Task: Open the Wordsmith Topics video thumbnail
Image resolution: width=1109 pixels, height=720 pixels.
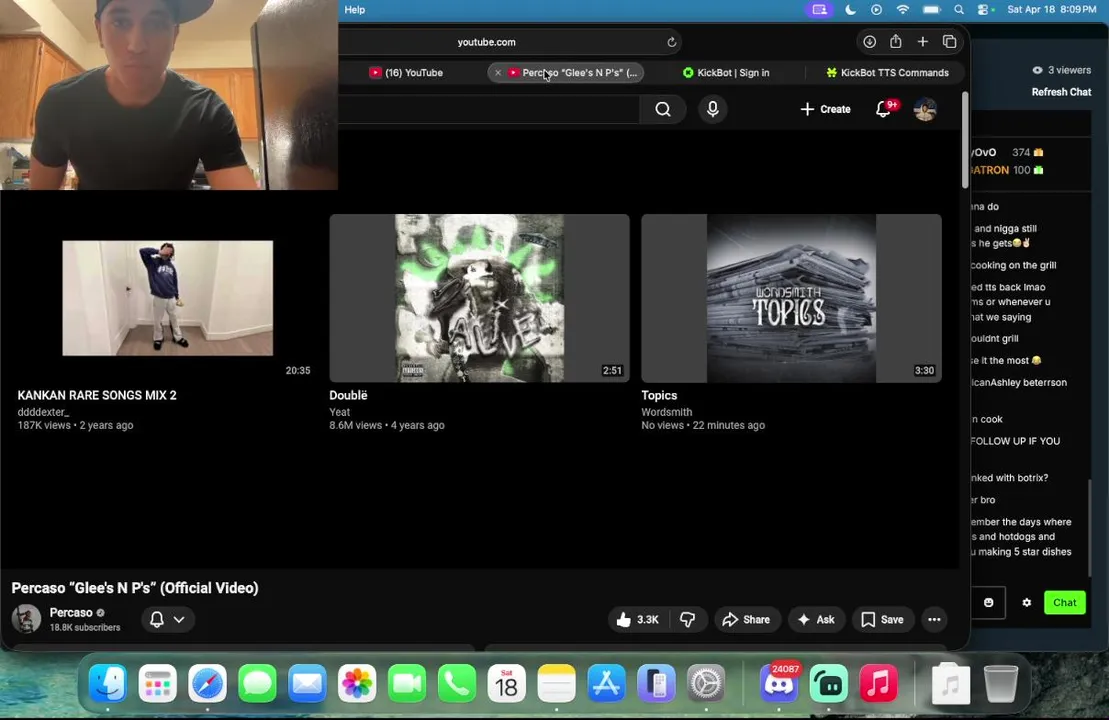Action: coord(791,298)
